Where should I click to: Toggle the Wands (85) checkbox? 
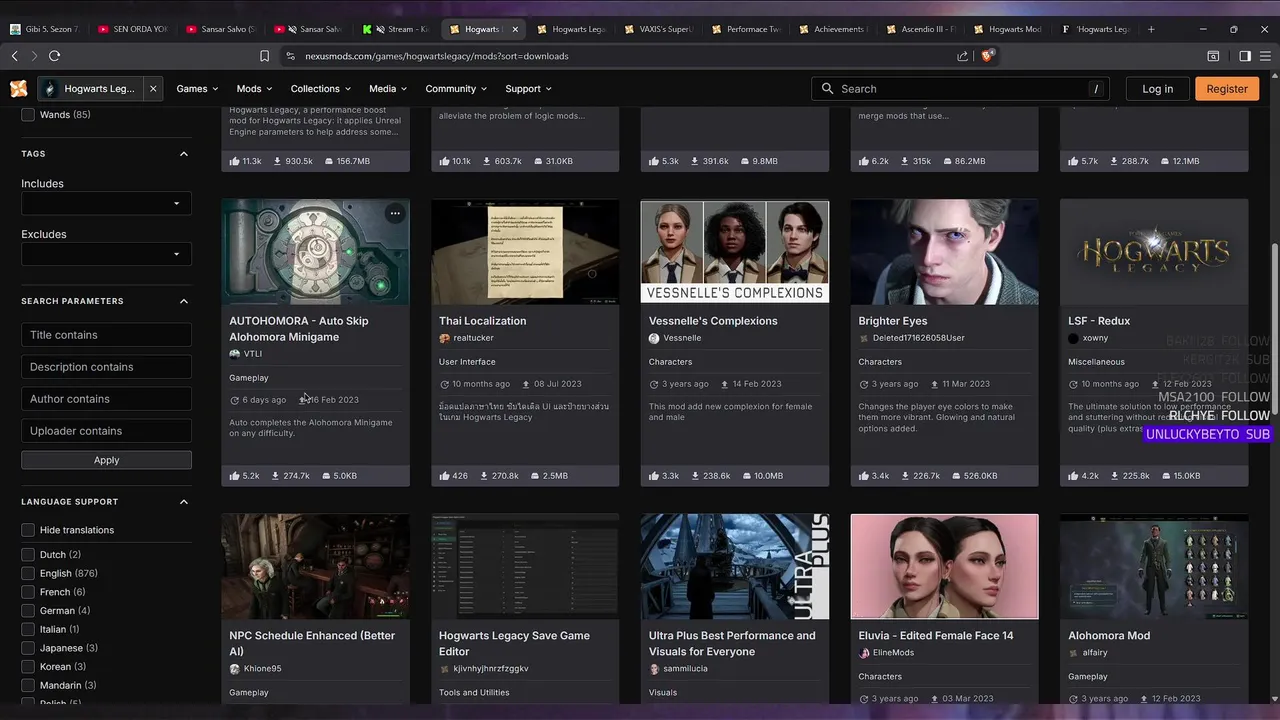[x=28, y=115]
